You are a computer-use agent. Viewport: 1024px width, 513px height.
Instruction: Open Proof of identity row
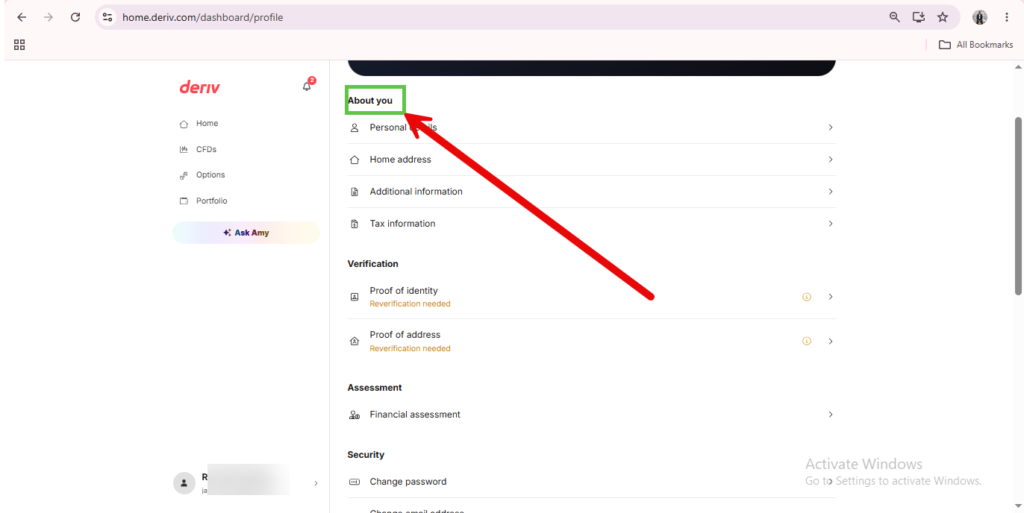(x=591, y=296)
